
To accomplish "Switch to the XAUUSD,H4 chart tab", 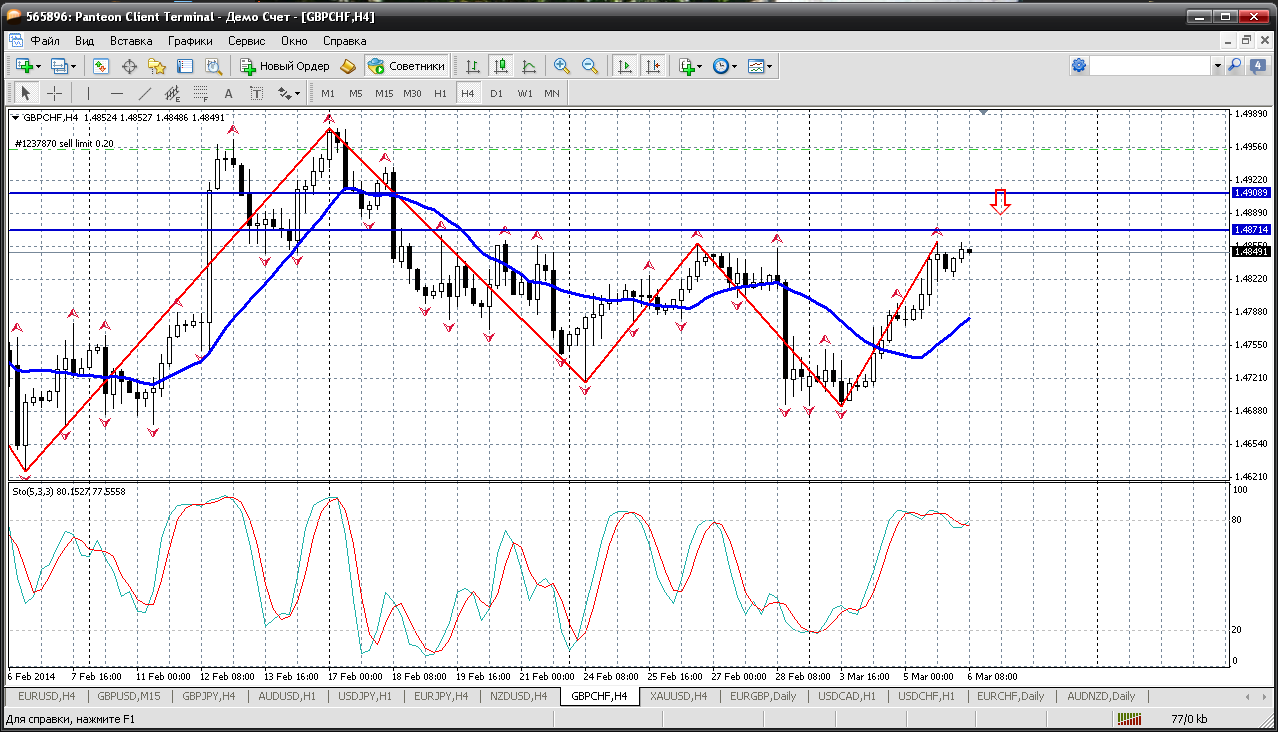I will click(678, 696).
